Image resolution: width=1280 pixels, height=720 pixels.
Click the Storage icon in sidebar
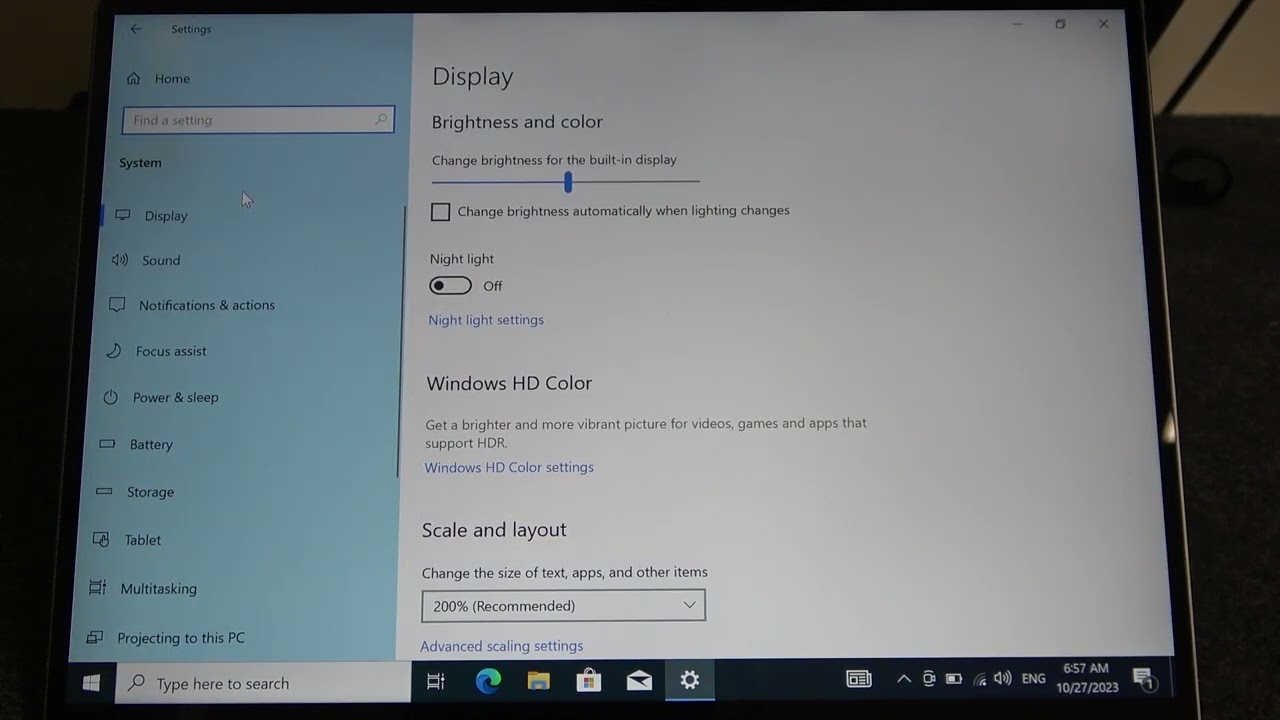tap(104, 491)
